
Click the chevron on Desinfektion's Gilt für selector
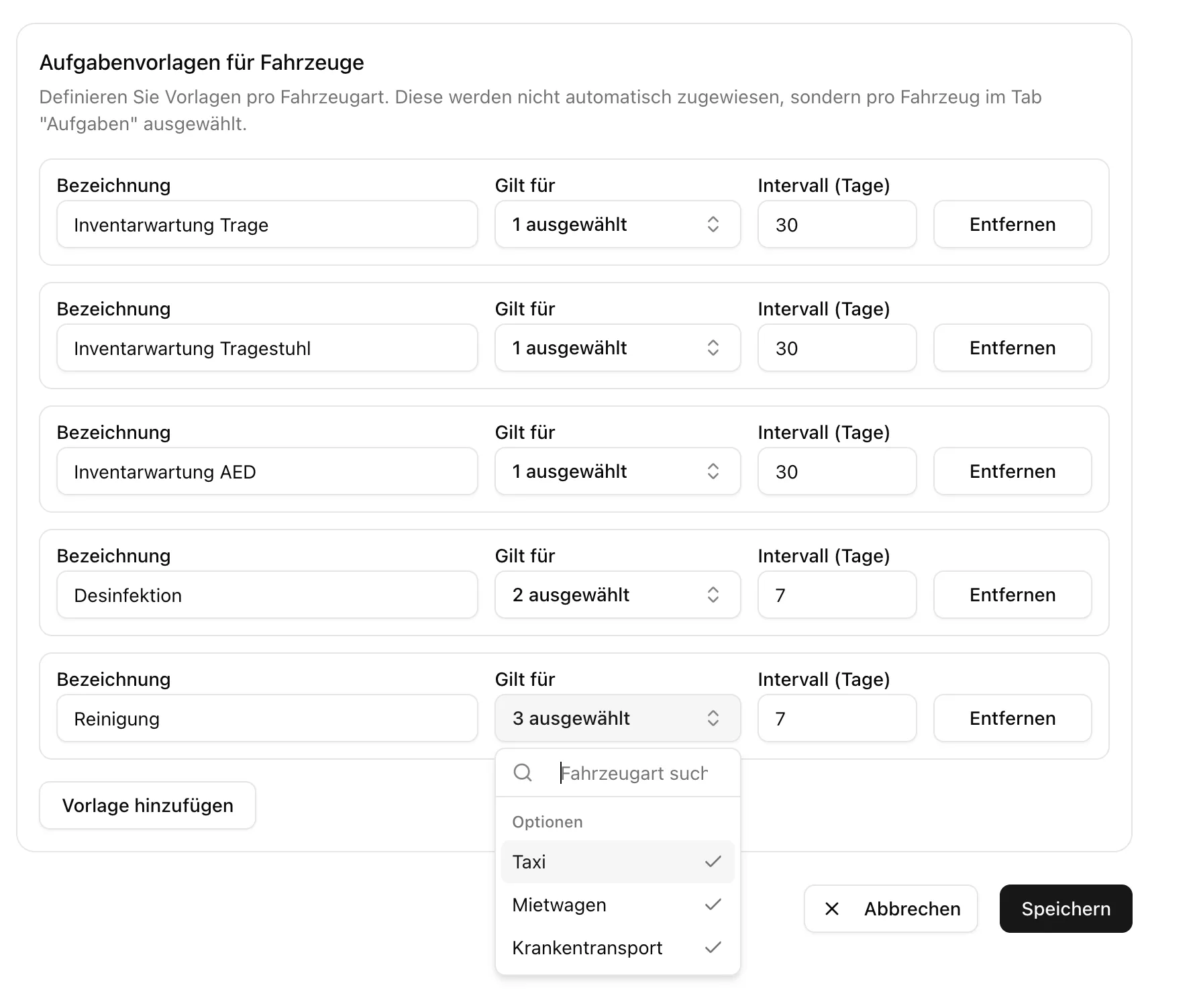[715, 595]
